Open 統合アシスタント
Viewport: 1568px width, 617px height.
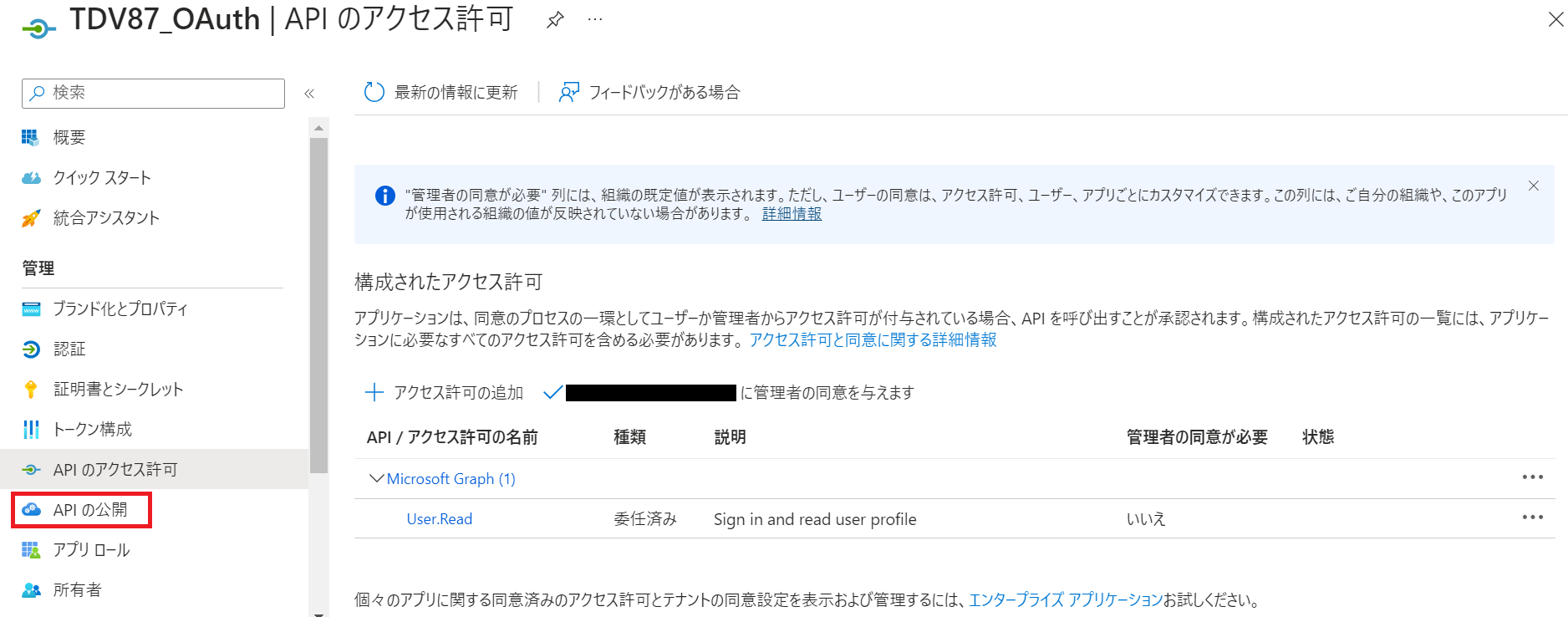pyautogui.click(x=106, y=218)
